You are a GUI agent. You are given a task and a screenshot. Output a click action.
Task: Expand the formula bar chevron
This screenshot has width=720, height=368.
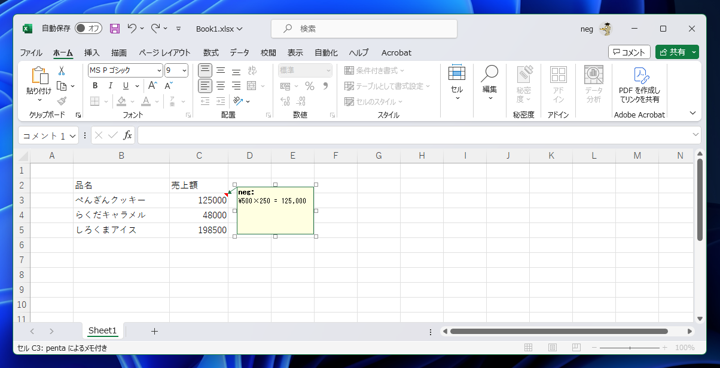(696, 135)
